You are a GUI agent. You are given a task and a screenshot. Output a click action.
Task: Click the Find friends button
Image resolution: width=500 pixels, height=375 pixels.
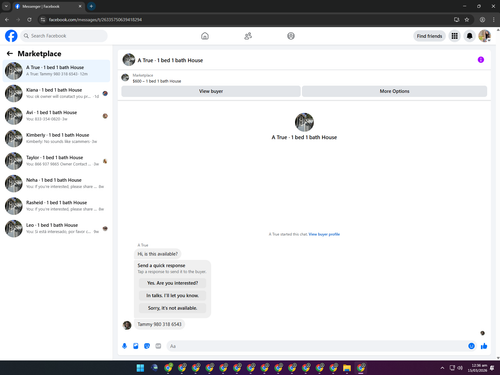point(429,36)
